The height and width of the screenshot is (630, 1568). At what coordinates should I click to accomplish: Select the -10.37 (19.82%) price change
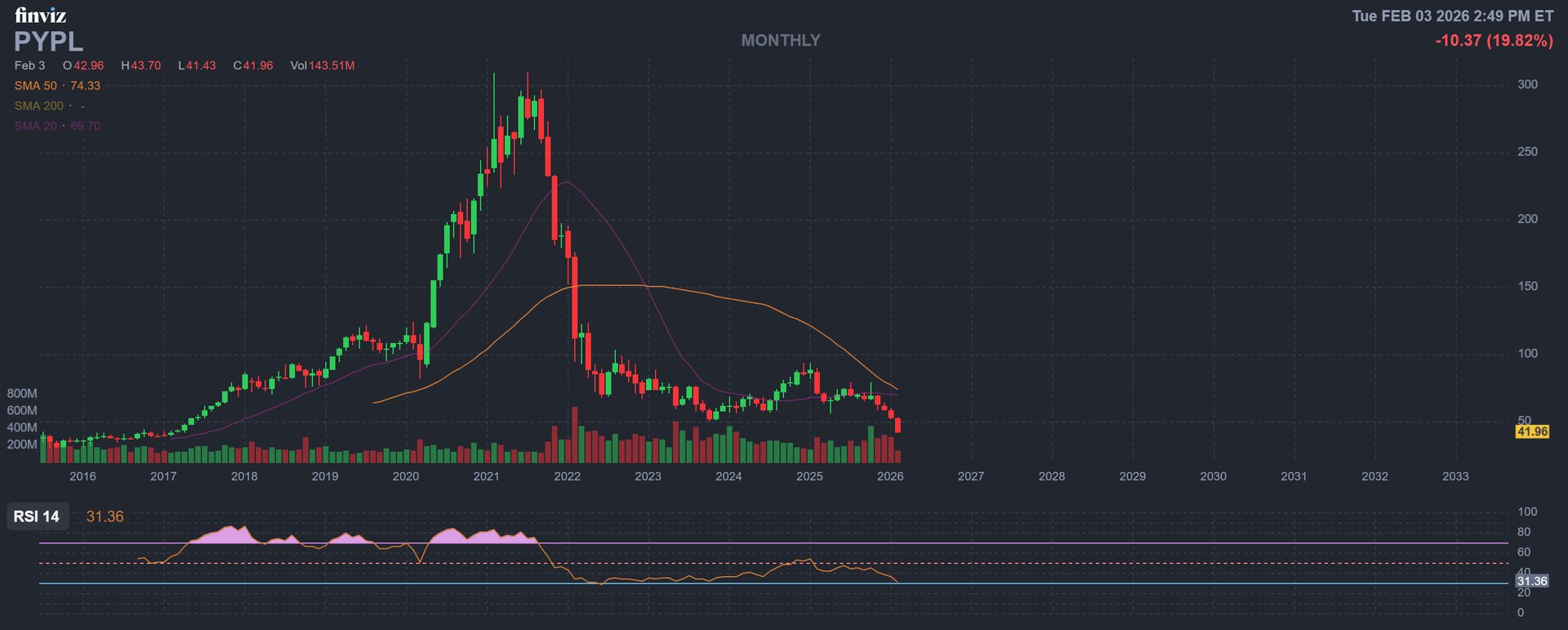click(1494, 41)
